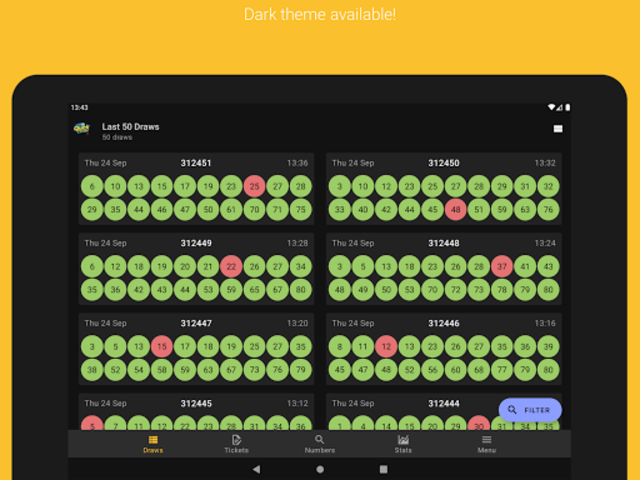Select red ball 37 in draw 312448

502,266
